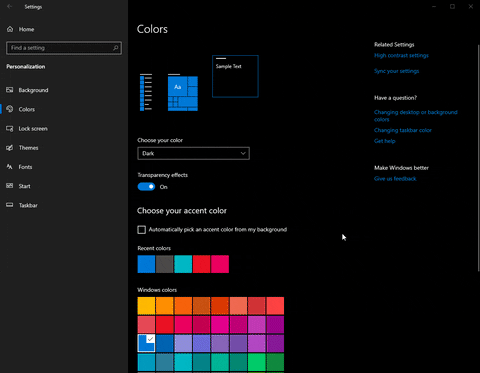Open Changing desktop or background colors link
Screen dimensions: 480x373
click(x=416, y=116)
